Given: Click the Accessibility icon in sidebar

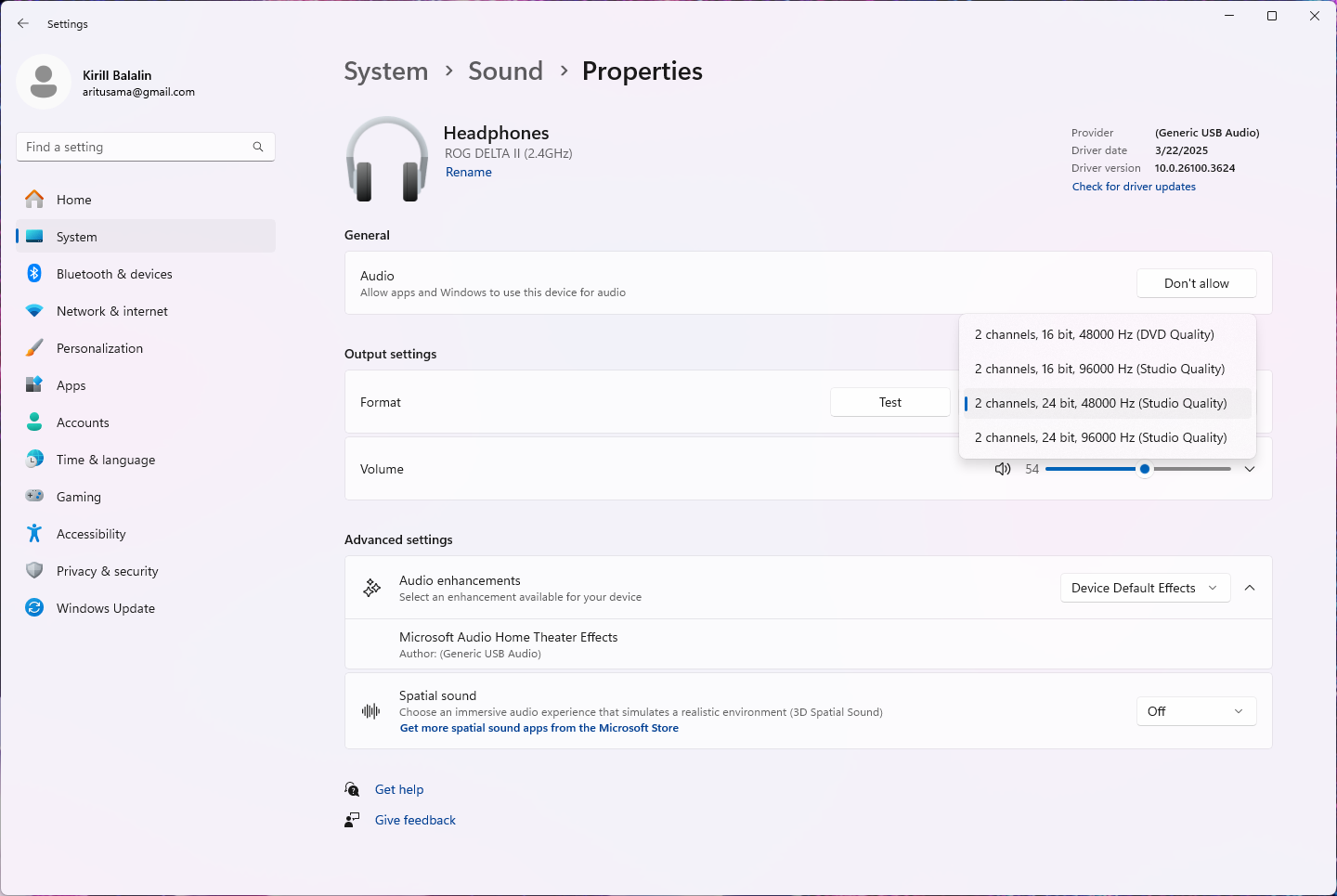Looking at the screenshot, I should tap(34, 534).
